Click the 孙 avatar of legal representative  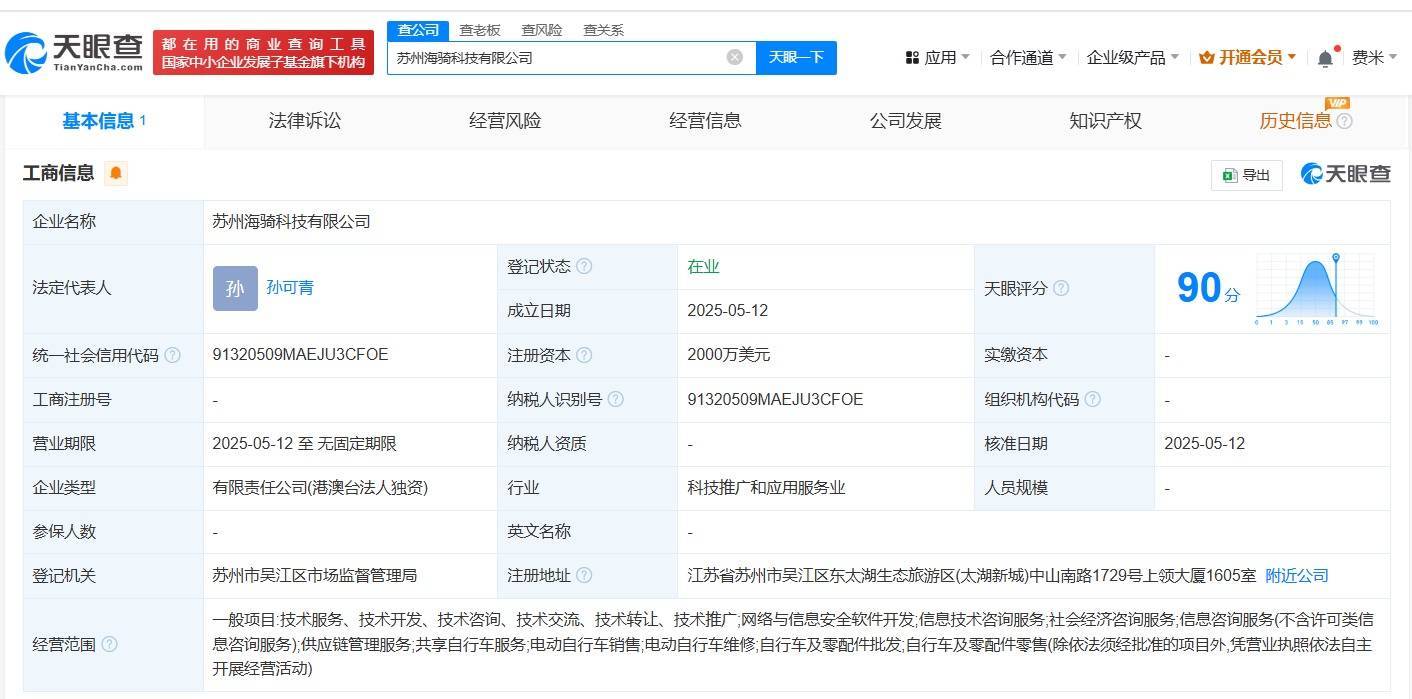click(x=235, y=288)
